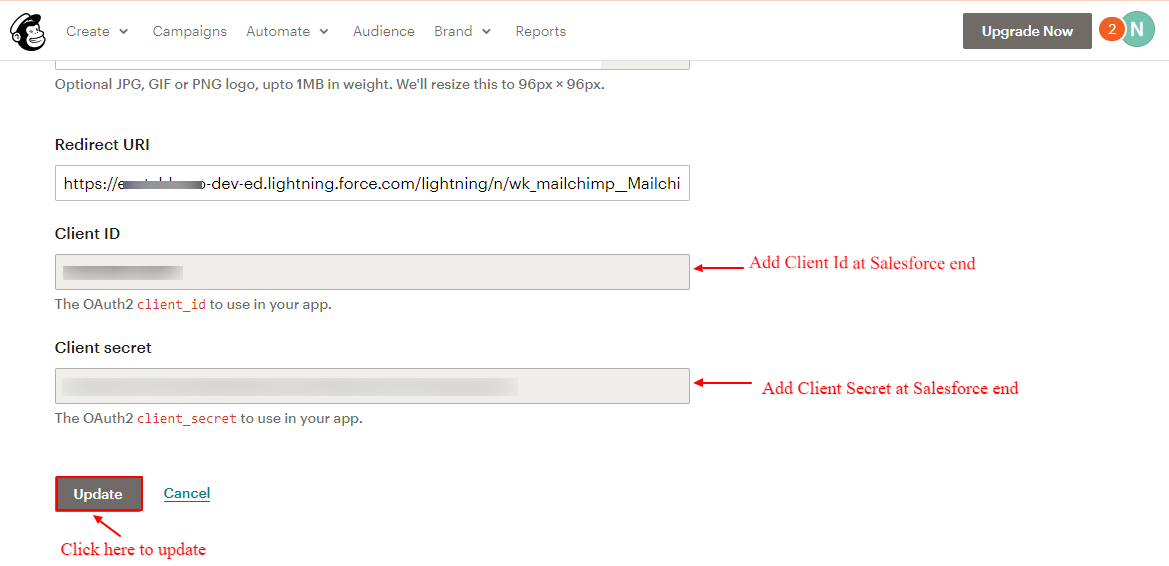
Task: Click the Cancel link
Action: (187, 493)
